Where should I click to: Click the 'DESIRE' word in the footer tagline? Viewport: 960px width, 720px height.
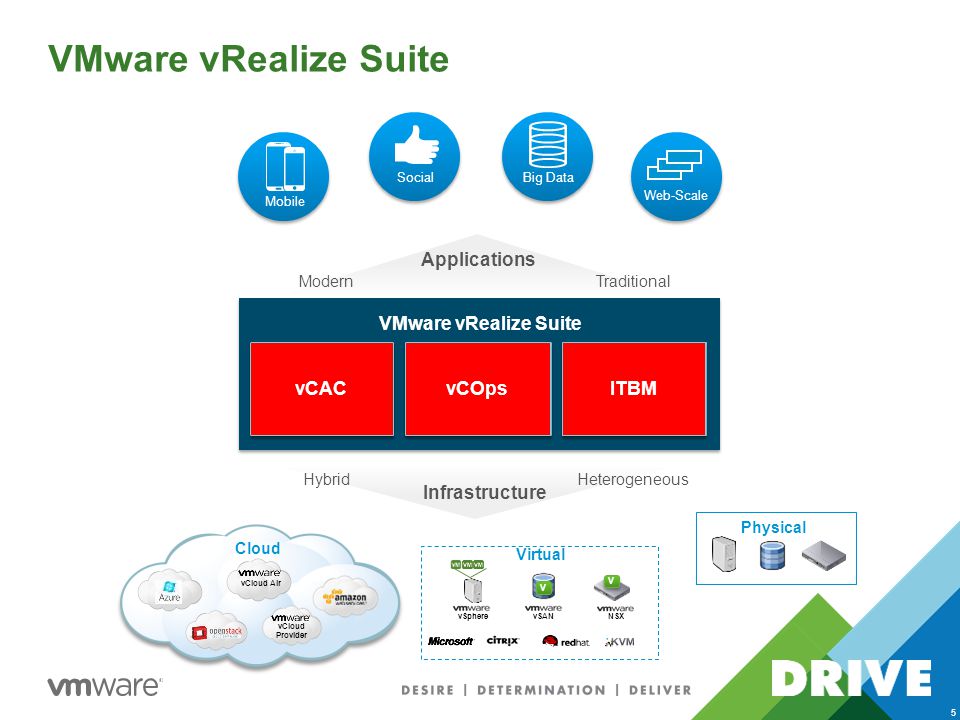coord(428,690)
